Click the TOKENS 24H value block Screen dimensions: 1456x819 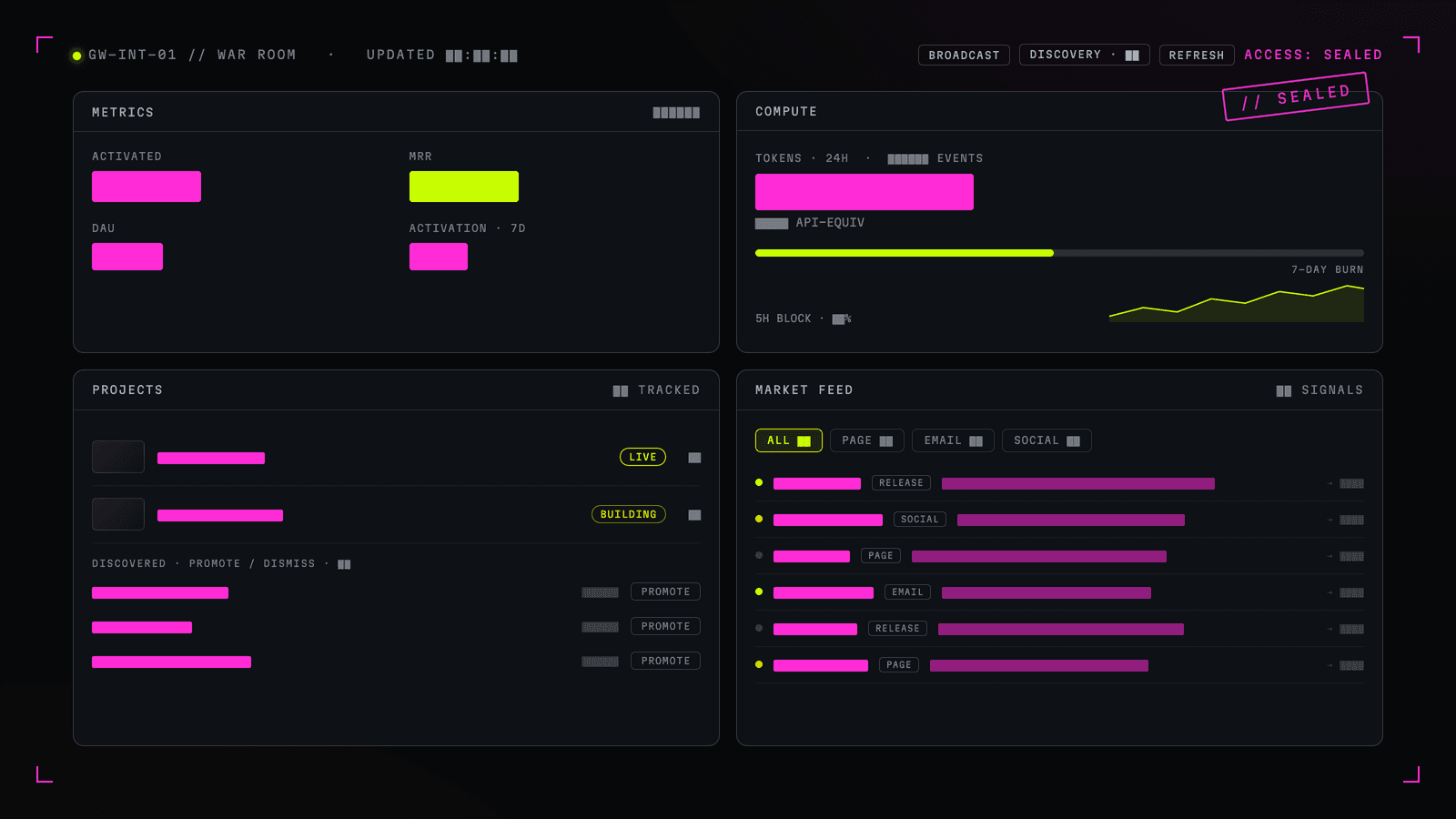[x=864, y=192]
